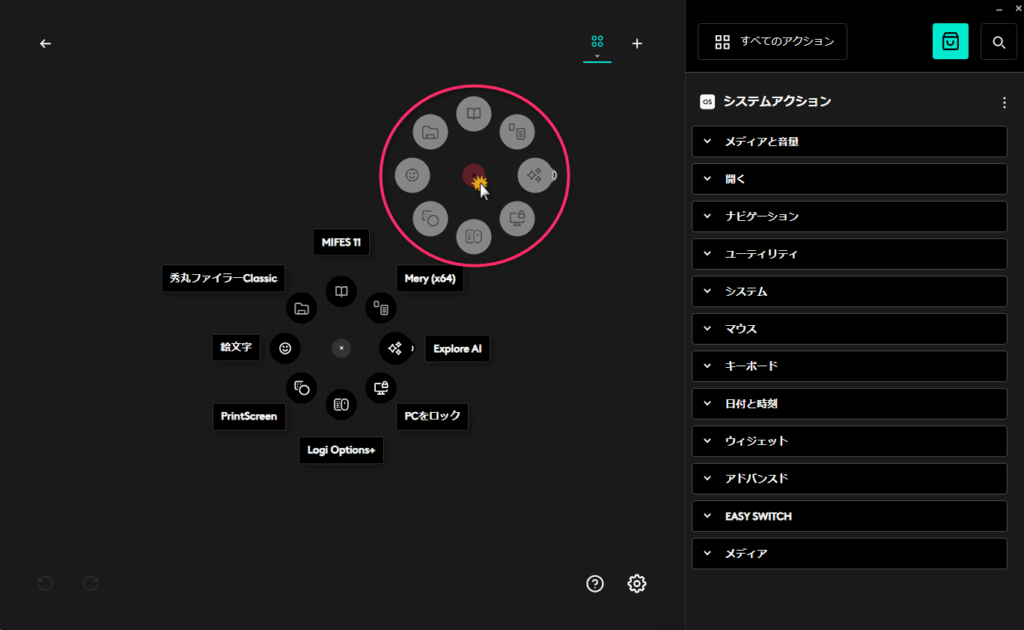Open the marketplace shopping bag icon
1024x630 pixels.
pyautogui.click(x=950, y=41)
